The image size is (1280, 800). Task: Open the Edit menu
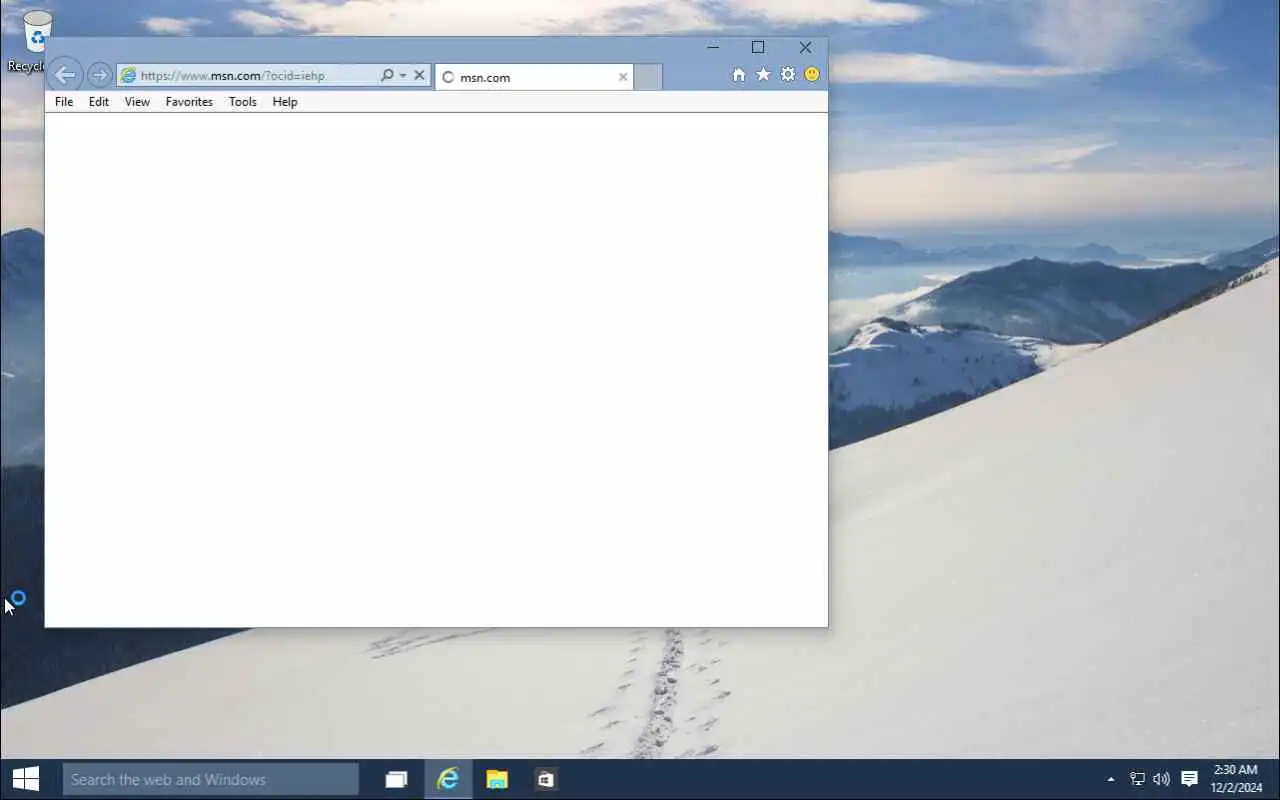coord(99,102)
